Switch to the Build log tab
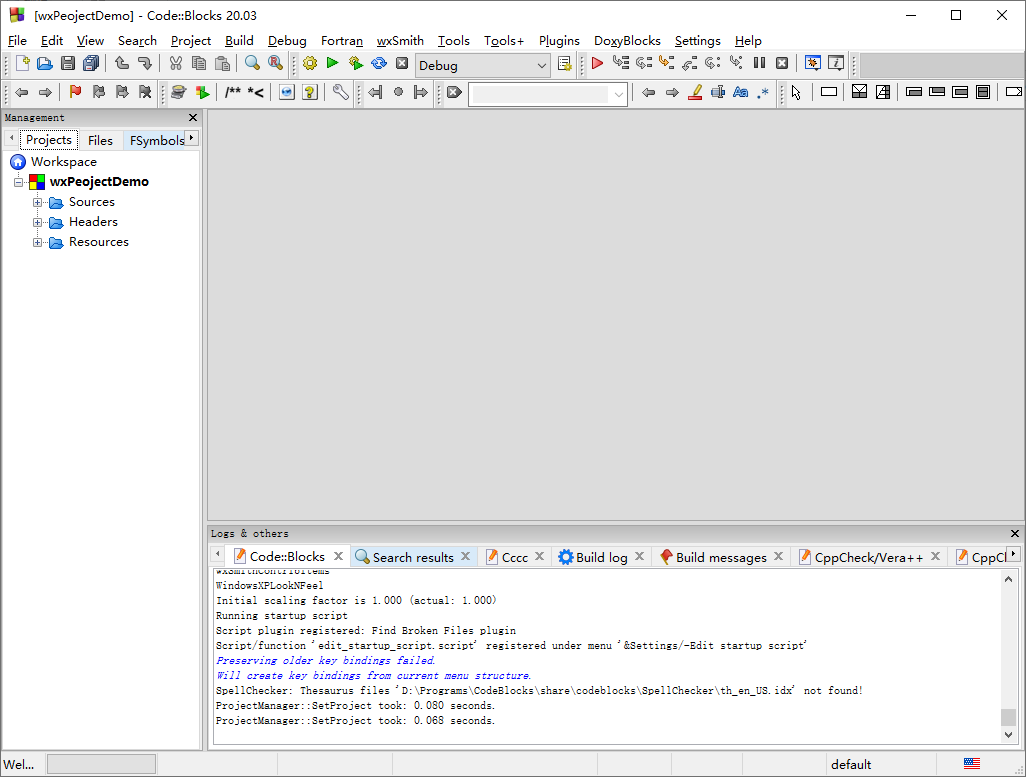This screenshot has width=1026, height=777. click(601, 557)
